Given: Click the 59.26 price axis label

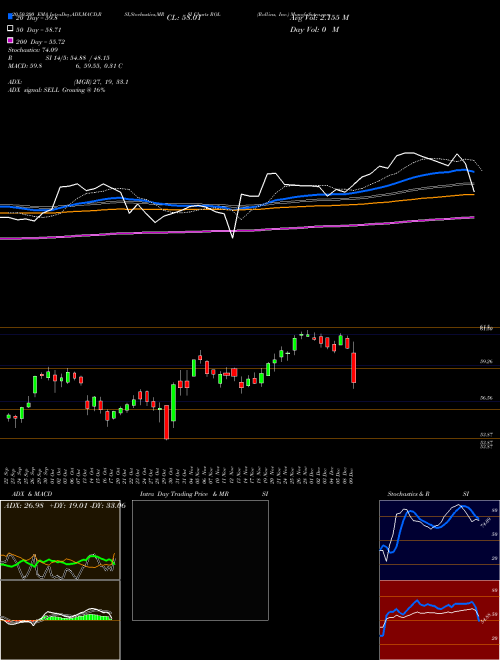Looking at the screenshot, I should [x=486, y=361].
